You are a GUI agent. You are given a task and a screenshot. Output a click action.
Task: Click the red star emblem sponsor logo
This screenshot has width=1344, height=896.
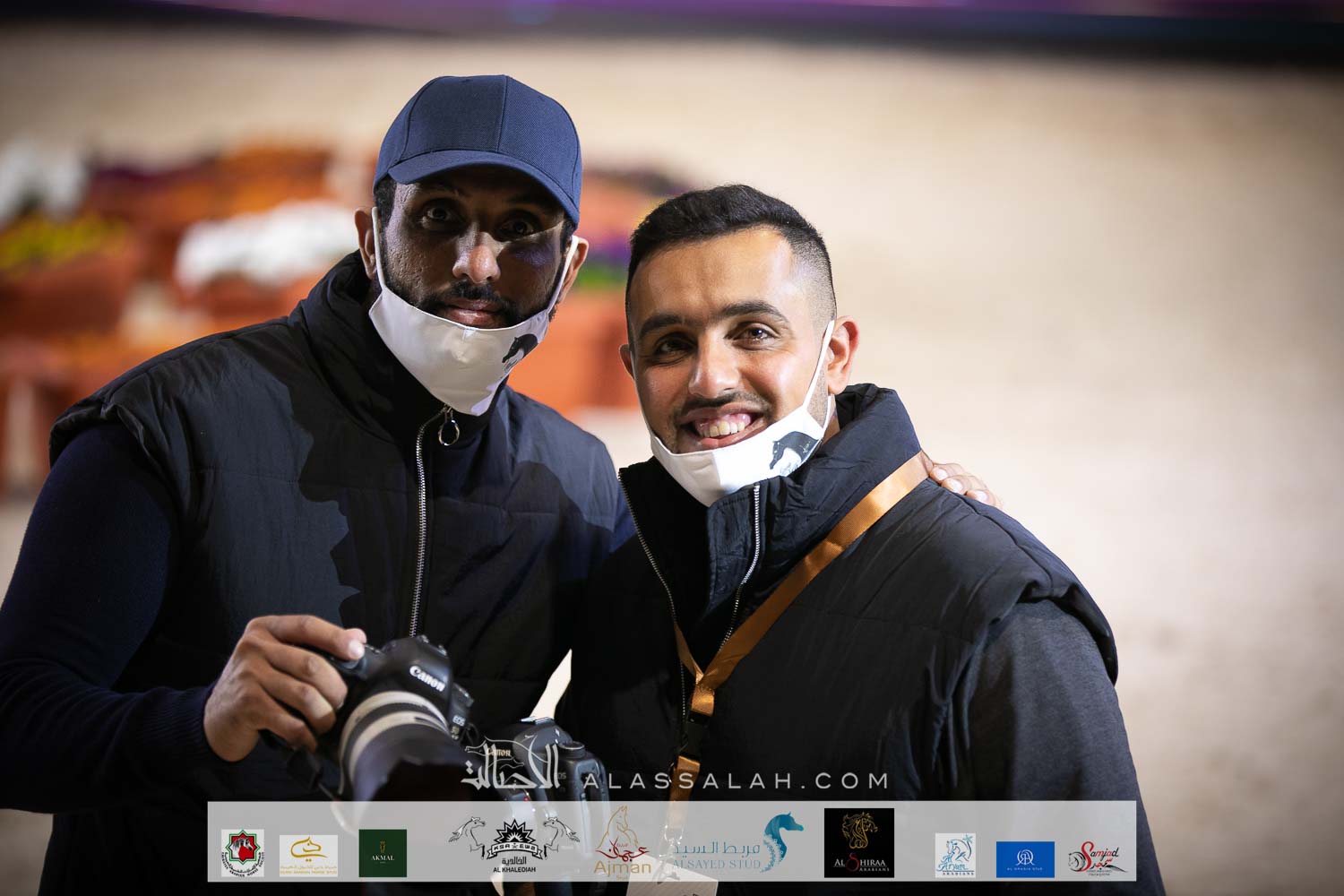242,852
